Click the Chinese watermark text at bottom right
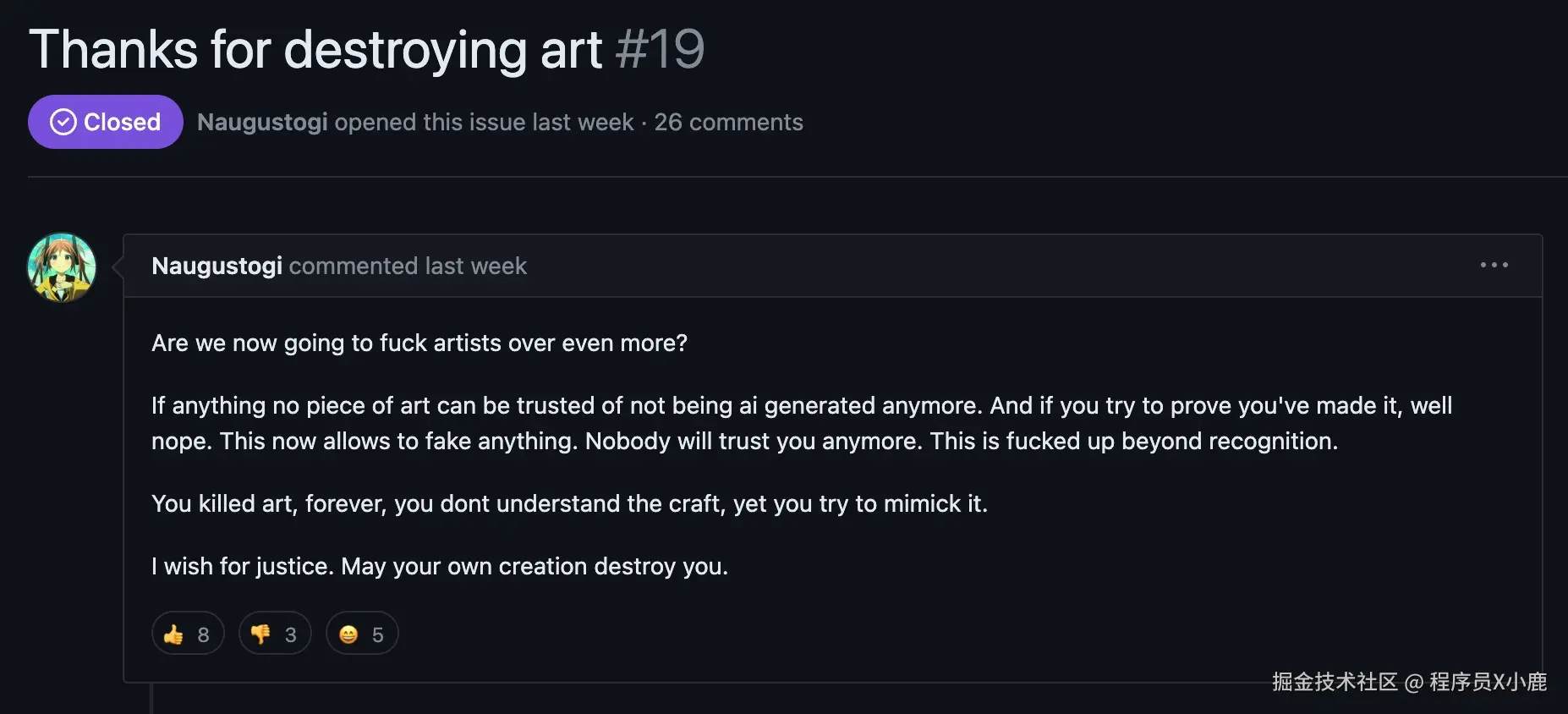The image size is (1568, 714). click(x=1409, y=682)
